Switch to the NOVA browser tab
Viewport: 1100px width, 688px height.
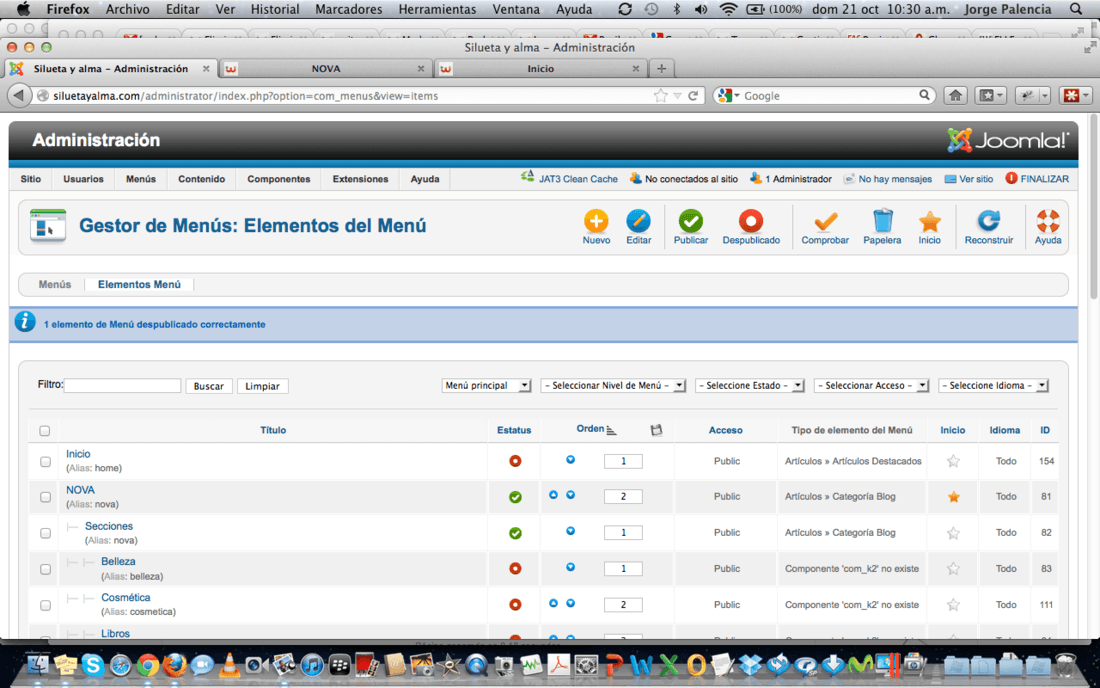click(x=326, y=69)
